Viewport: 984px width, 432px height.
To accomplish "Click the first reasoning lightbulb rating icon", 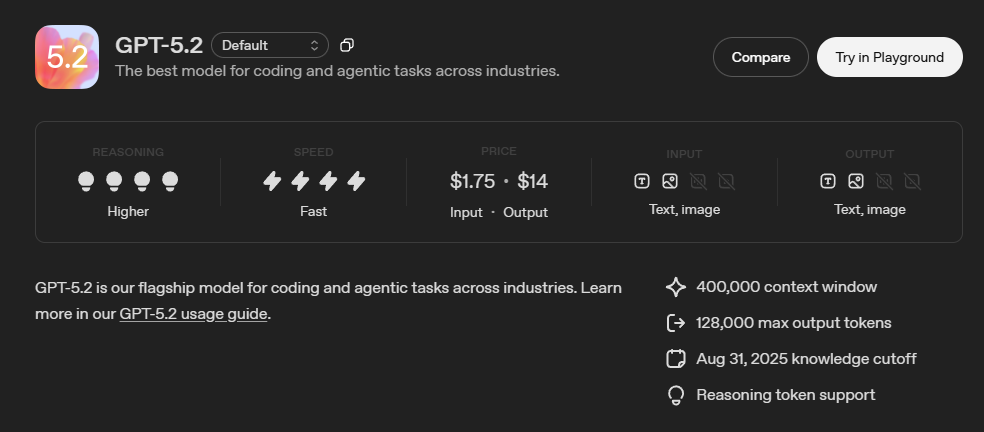I will (86, 181).
